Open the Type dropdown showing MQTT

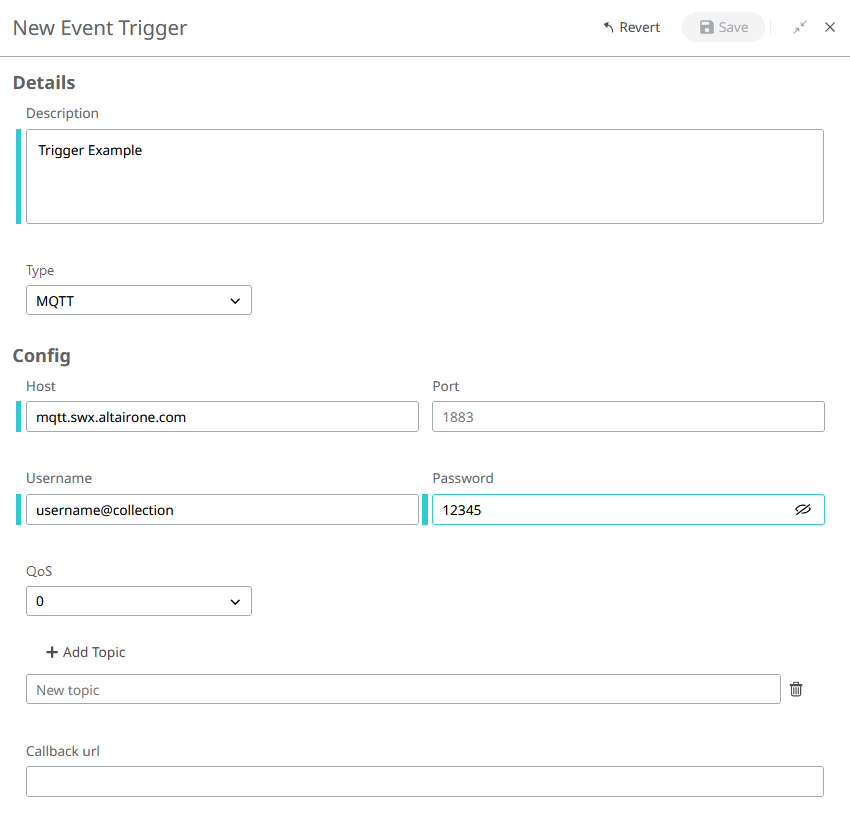138,300
